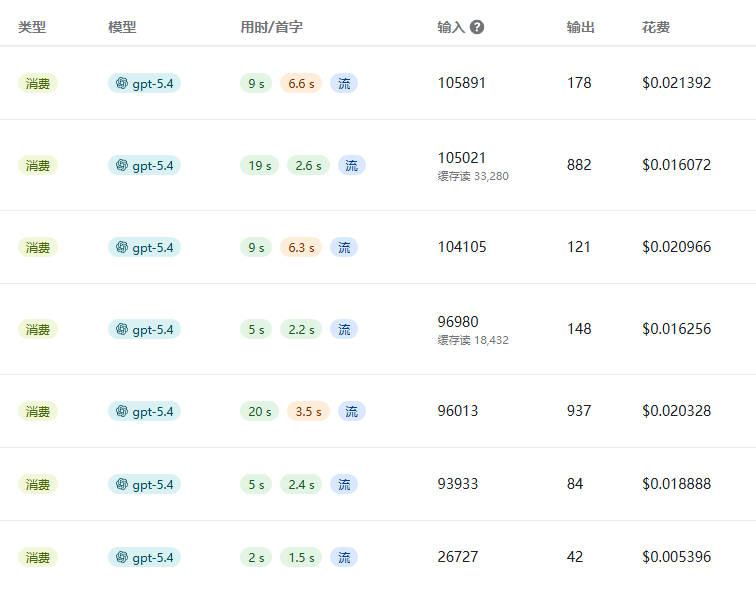Click the 19 s duration tag
Image resolution: width=756 pixels, height=605 pixels.
coord(259,165)
